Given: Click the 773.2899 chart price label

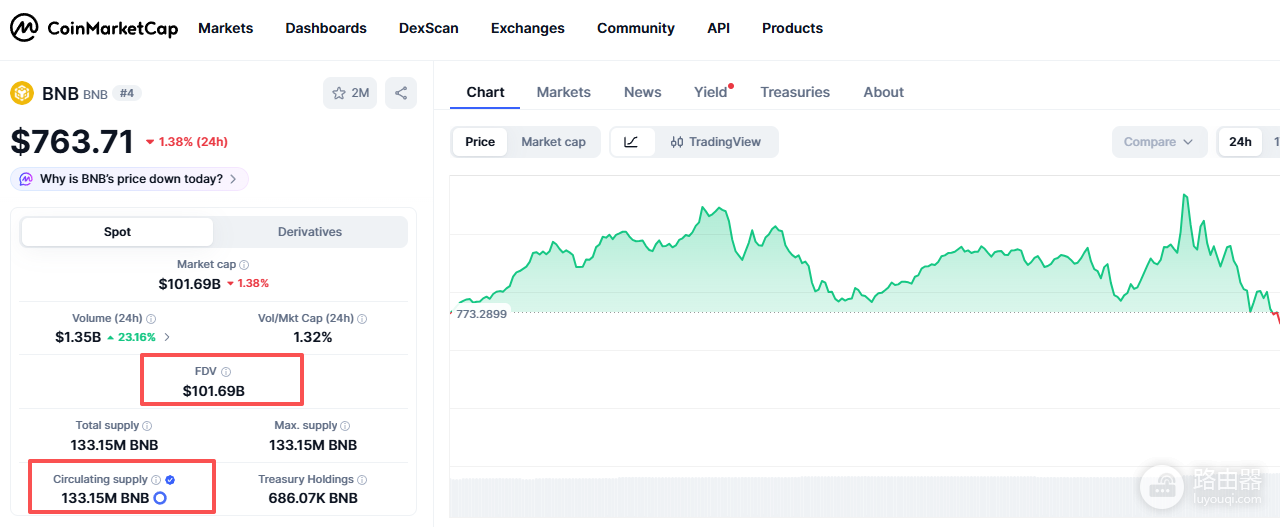Looking at the screenshot, I should click(480, 313).
